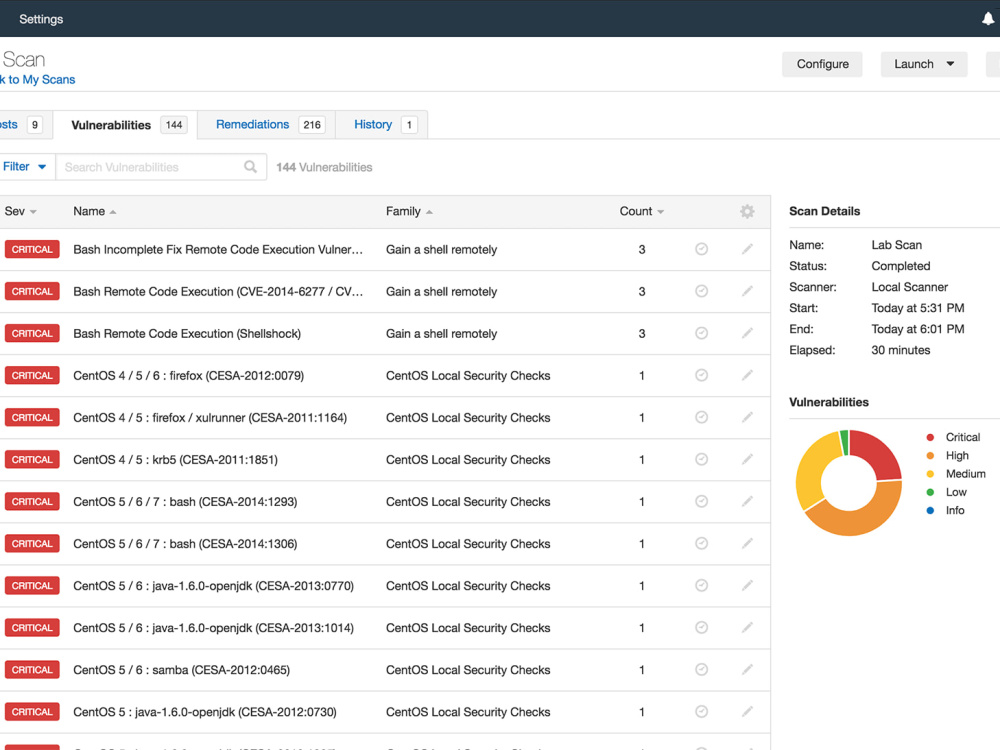Toggle check circle for bash CESA-2014:1293

pyautogui.click(x=702, y=501)
